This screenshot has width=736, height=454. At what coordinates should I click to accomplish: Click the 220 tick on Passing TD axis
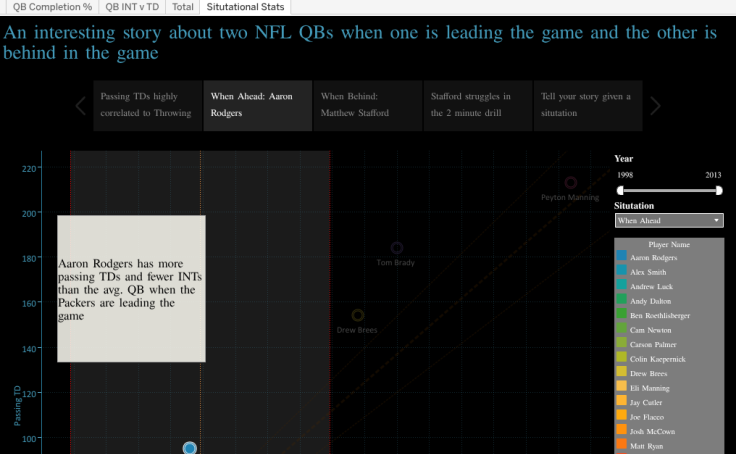[29, 169]
